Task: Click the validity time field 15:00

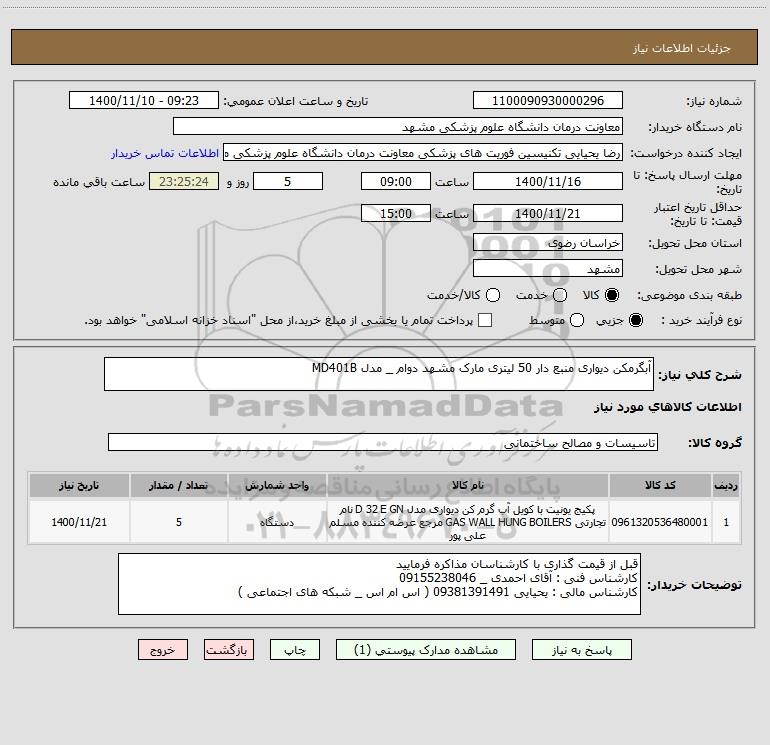Action: pos(396,213)
